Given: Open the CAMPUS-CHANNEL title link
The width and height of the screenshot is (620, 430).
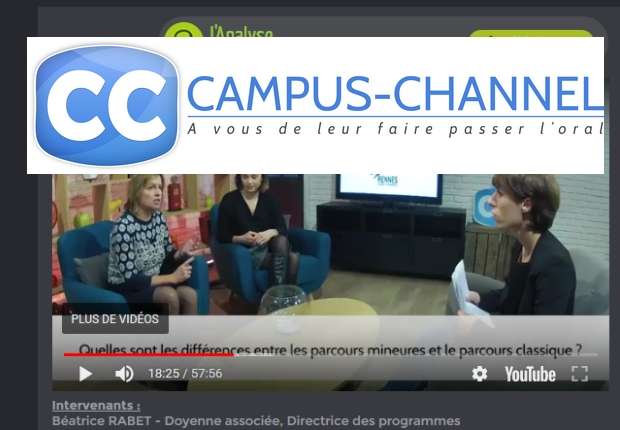Looking at the screenshot, I should pyautogui.click(x=395, y=94).
